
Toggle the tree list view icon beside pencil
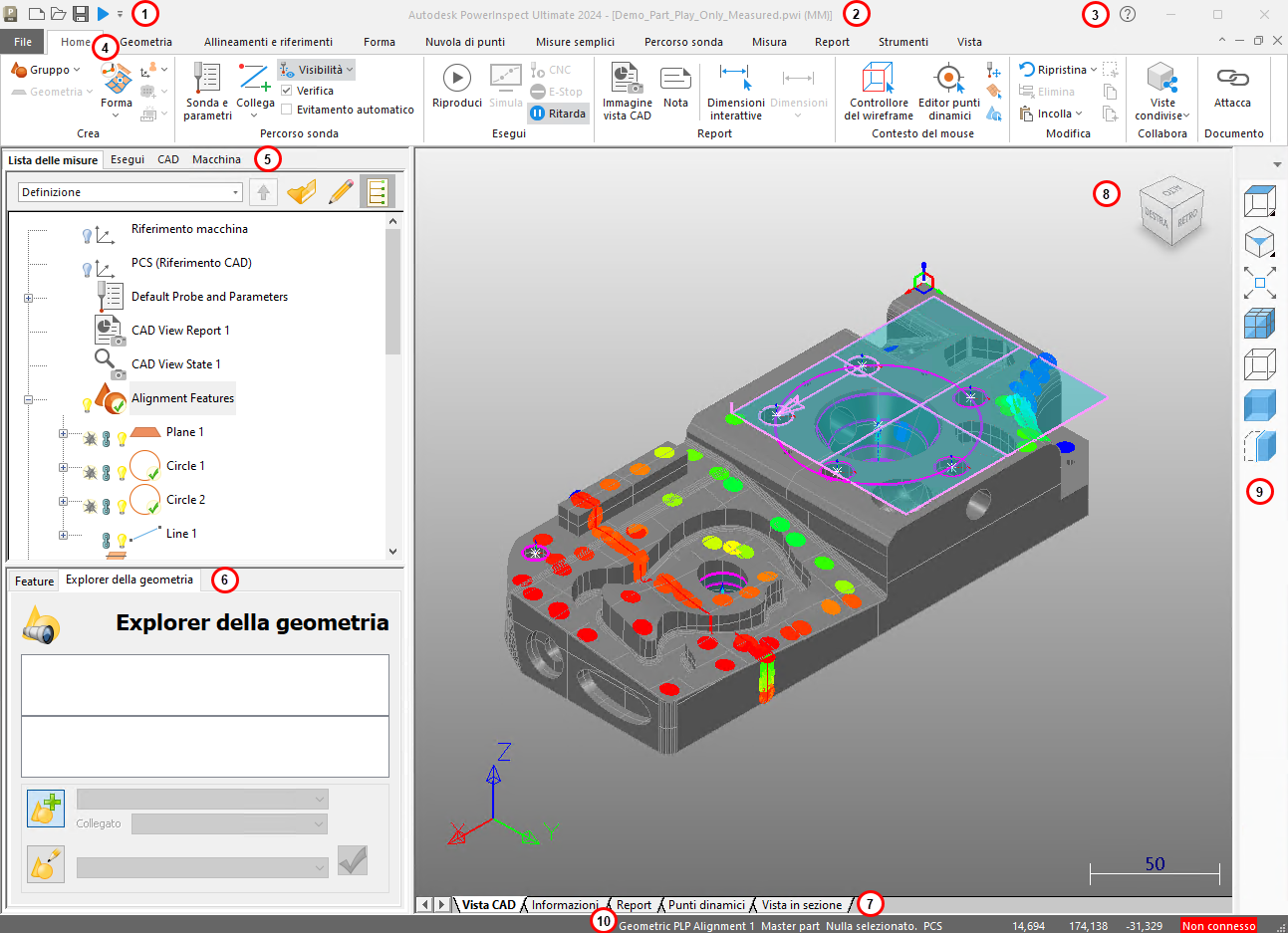pos(378,191)
